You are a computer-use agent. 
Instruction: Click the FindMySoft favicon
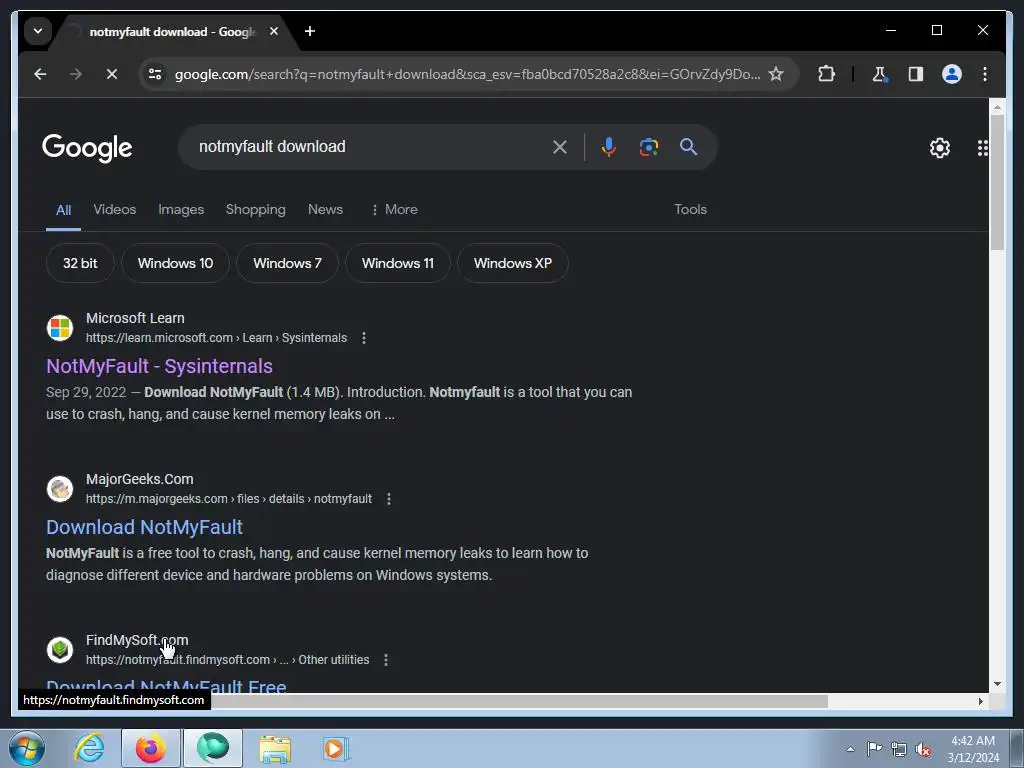(x=60, y=650)
